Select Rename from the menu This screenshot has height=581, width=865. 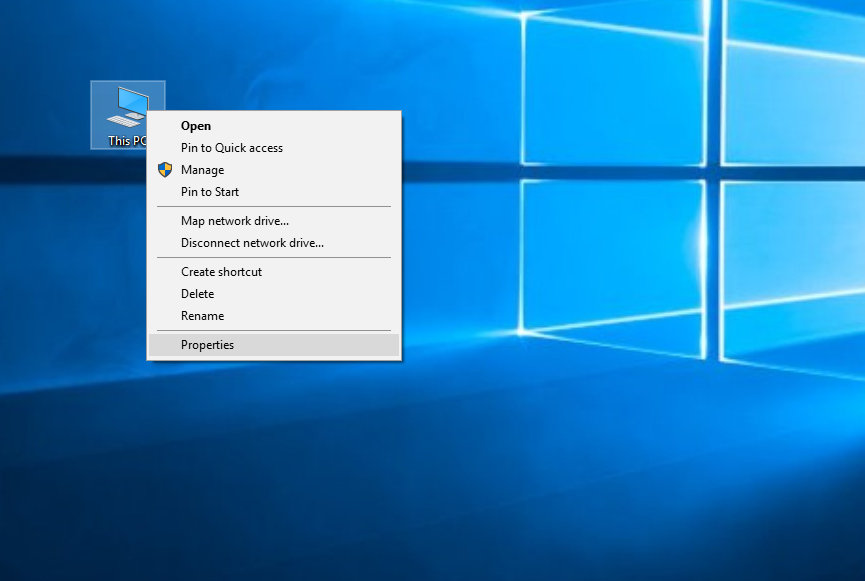click(274, 316)
